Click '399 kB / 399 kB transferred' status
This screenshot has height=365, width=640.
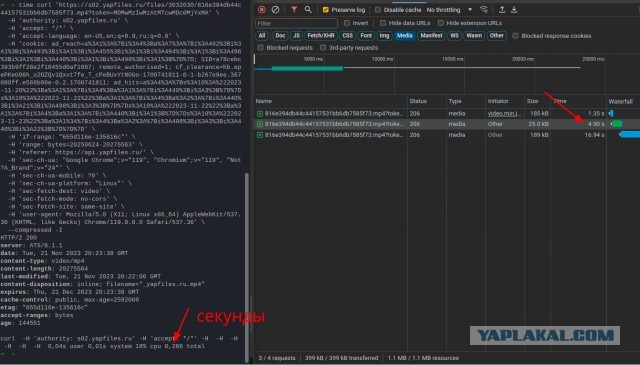341,358
